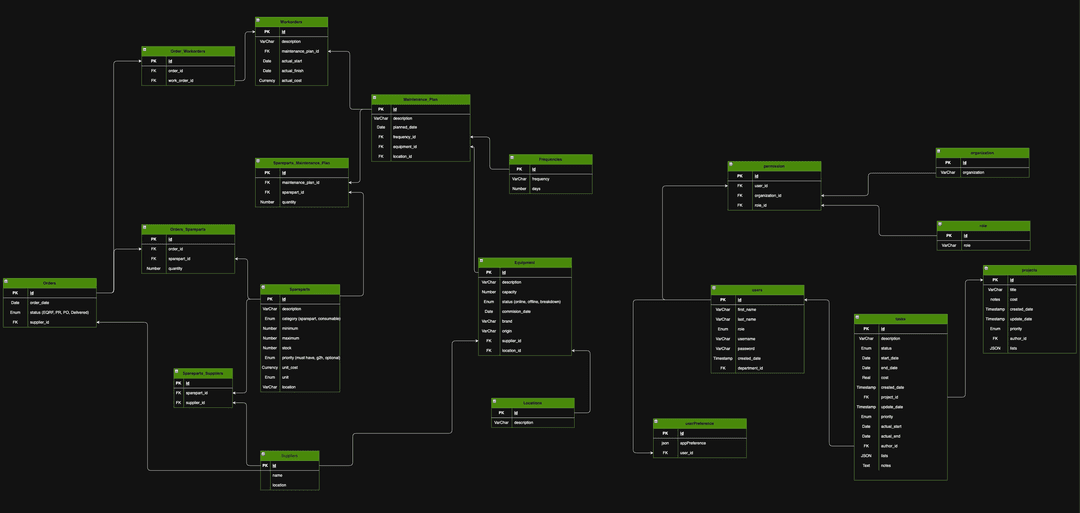Collapse the Workorders table using its header icon

tap(259, 19)
